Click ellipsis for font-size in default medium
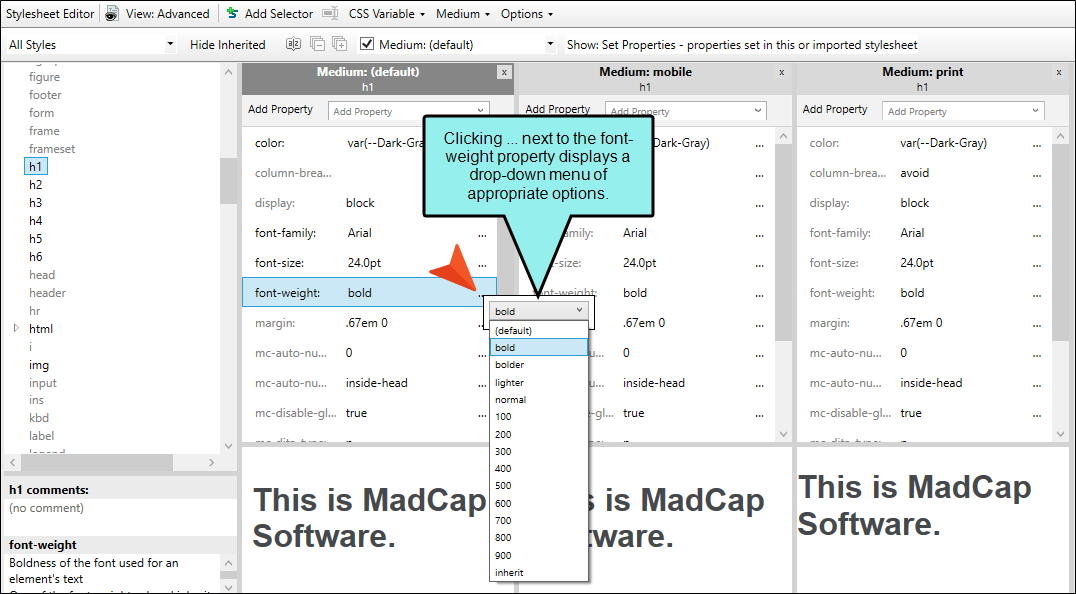Image resolution: width=1076 pixels, height=594 pixels. point(482,265)
